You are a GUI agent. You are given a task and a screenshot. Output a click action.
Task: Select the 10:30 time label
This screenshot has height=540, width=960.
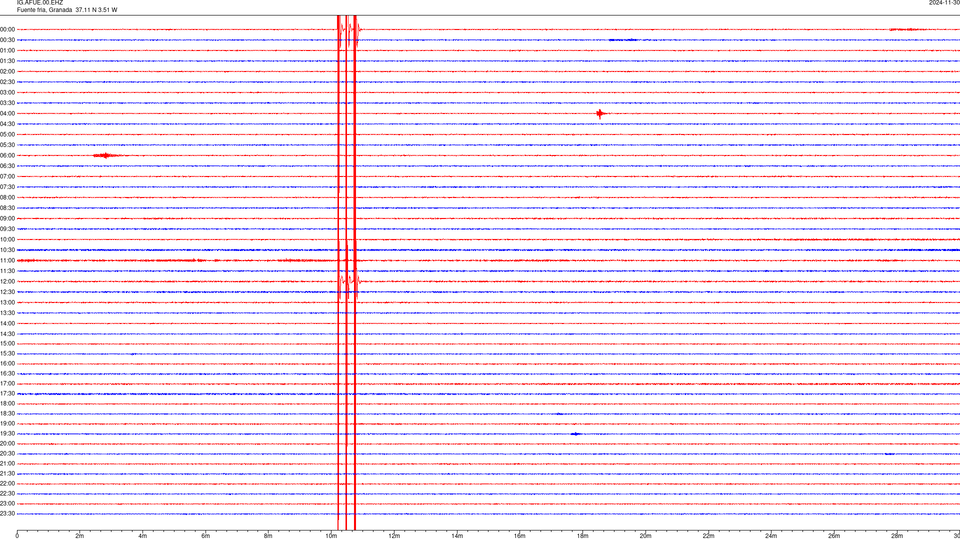[x=7, y=250]
